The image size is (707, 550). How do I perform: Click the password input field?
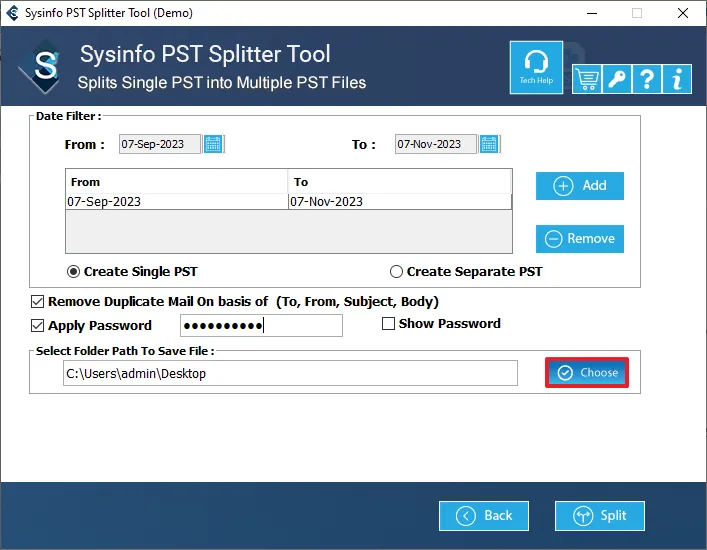tap(261, 326)
